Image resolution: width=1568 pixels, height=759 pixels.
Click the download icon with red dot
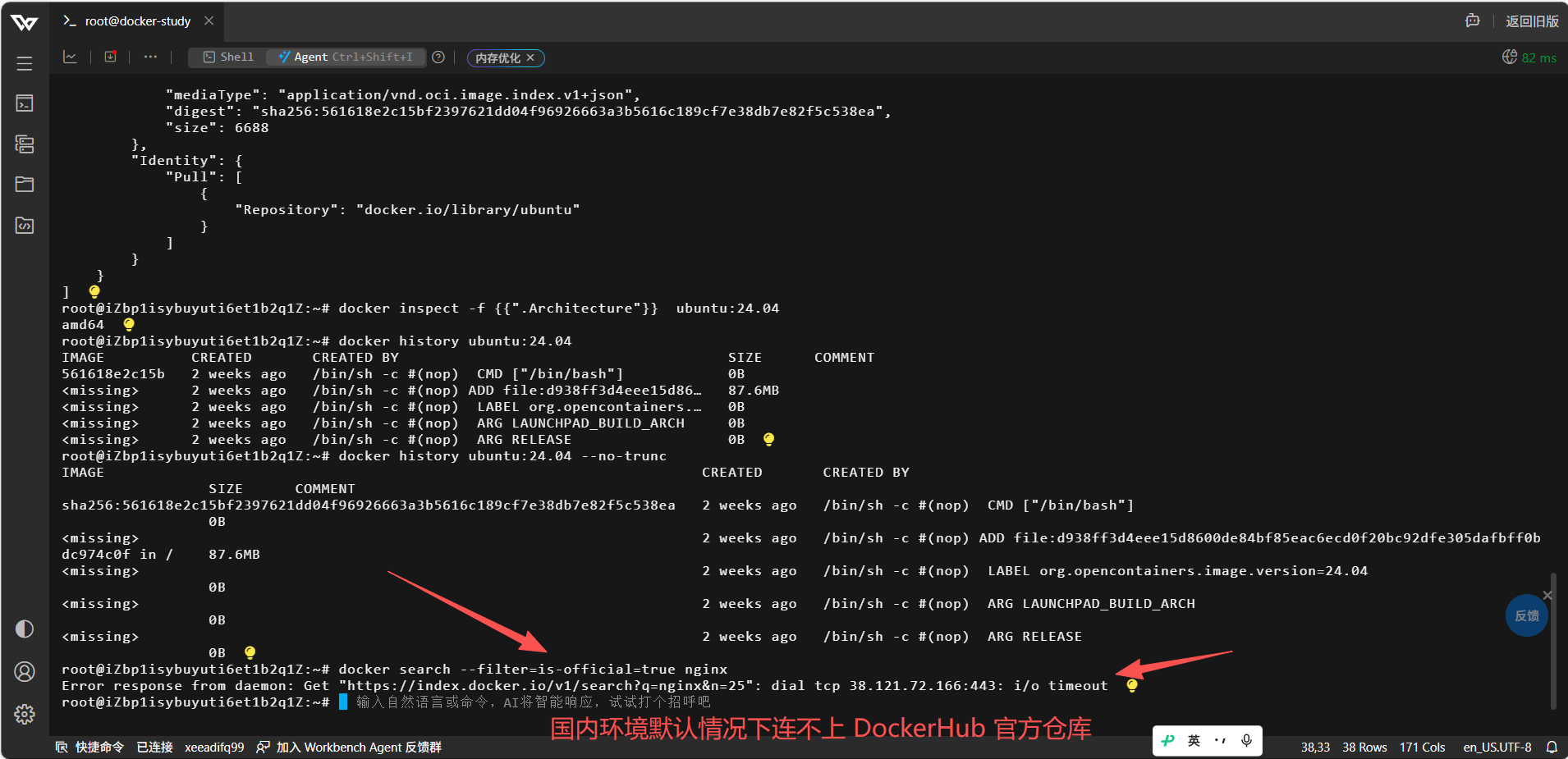pyautogui.click(x=110, y=57)
